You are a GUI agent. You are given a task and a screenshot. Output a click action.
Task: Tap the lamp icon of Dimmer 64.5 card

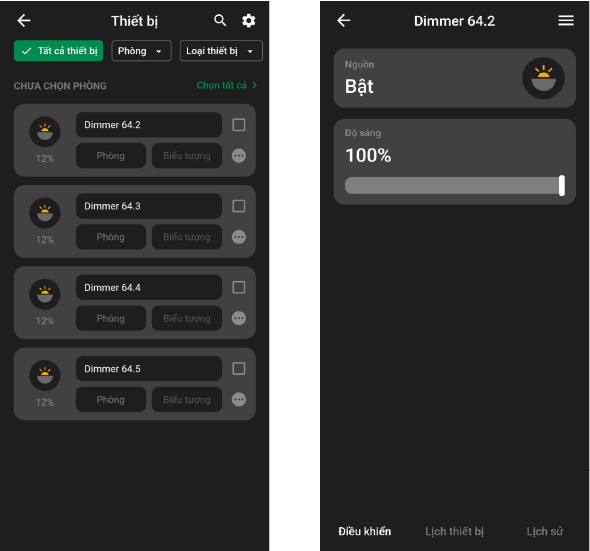pos(45,375)
